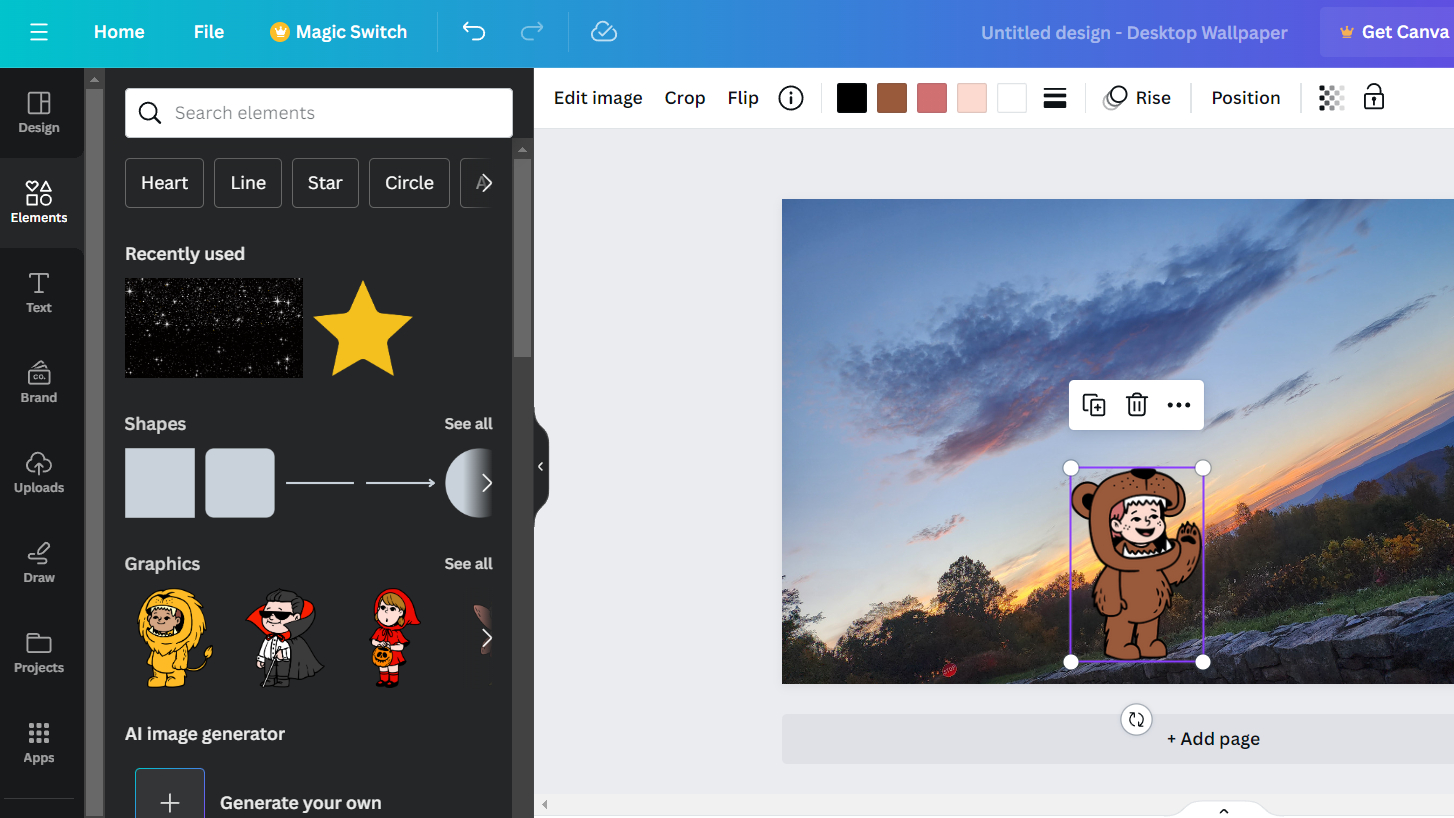Click Edit image in the toolbar
This screenshot has width=1454, height=818.
pyautogui.click(x=598, y=98)
